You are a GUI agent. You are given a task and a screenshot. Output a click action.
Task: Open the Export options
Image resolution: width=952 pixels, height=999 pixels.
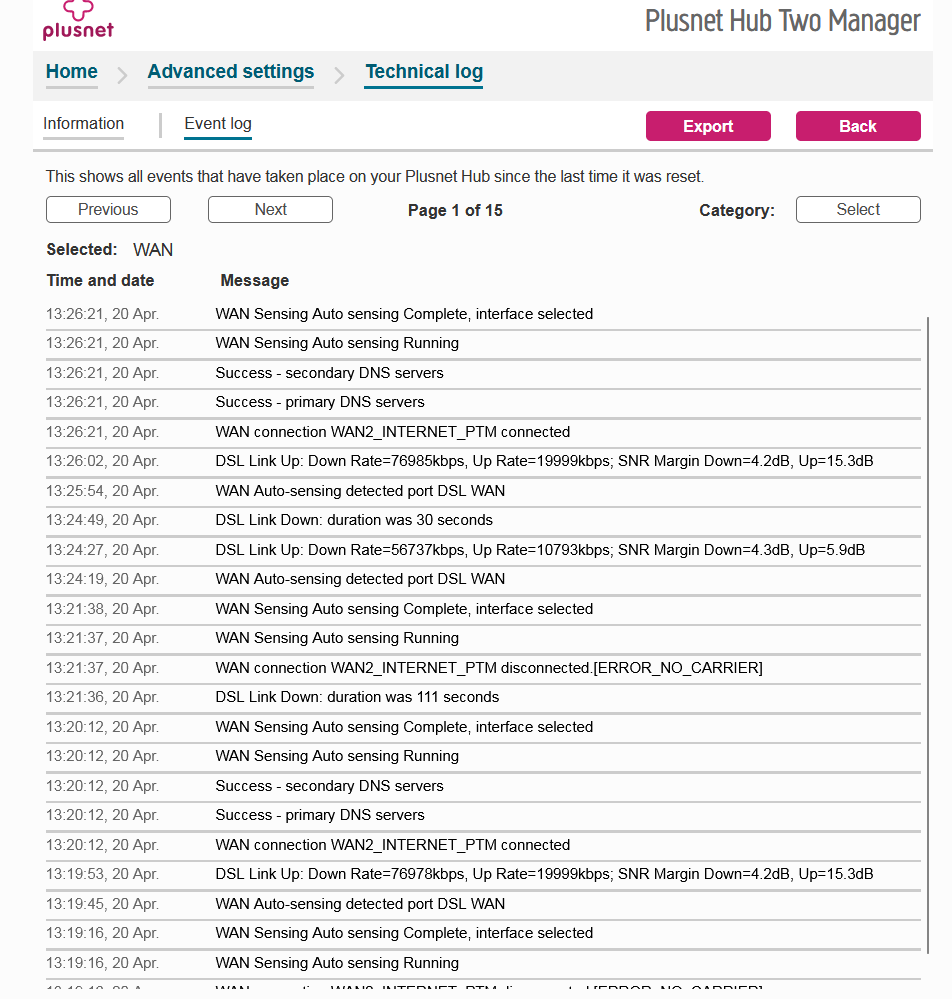tap(708, 126)
